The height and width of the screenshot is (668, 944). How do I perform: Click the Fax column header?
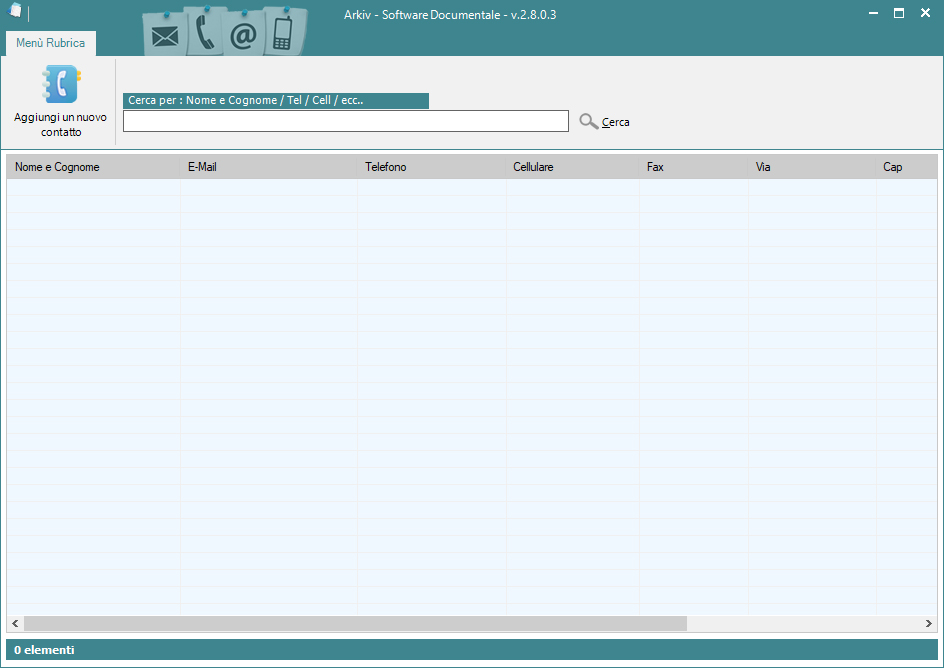click(x=655, y=167)
